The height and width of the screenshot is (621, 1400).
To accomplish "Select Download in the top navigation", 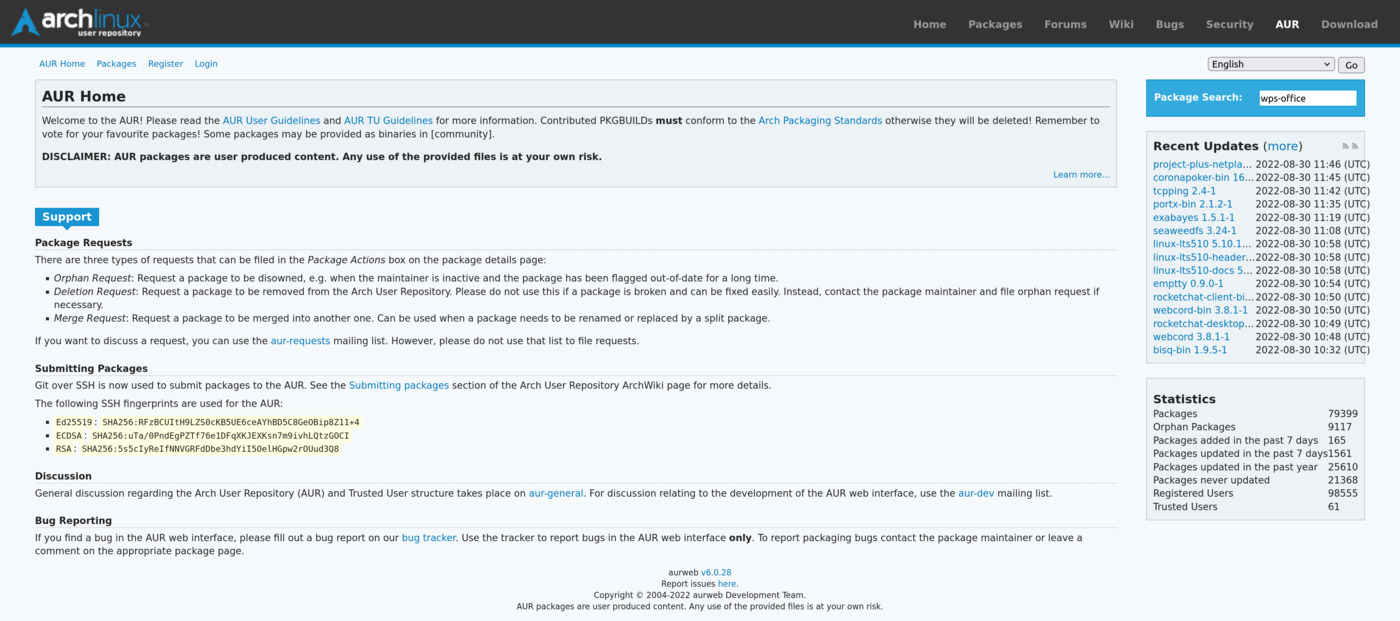I will click(x=1348, y=24).
